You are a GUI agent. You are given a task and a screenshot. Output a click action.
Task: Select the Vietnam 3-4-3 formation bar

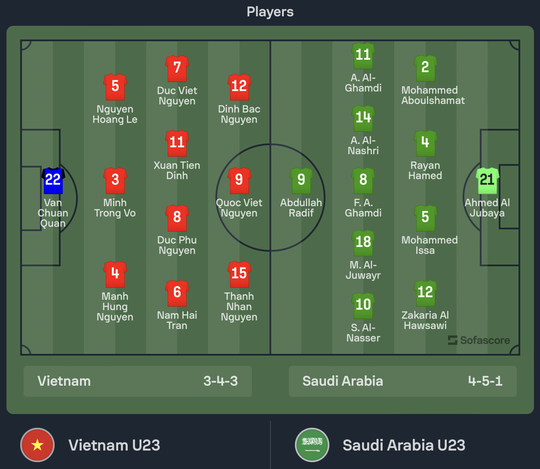click(x=138, y=381)
